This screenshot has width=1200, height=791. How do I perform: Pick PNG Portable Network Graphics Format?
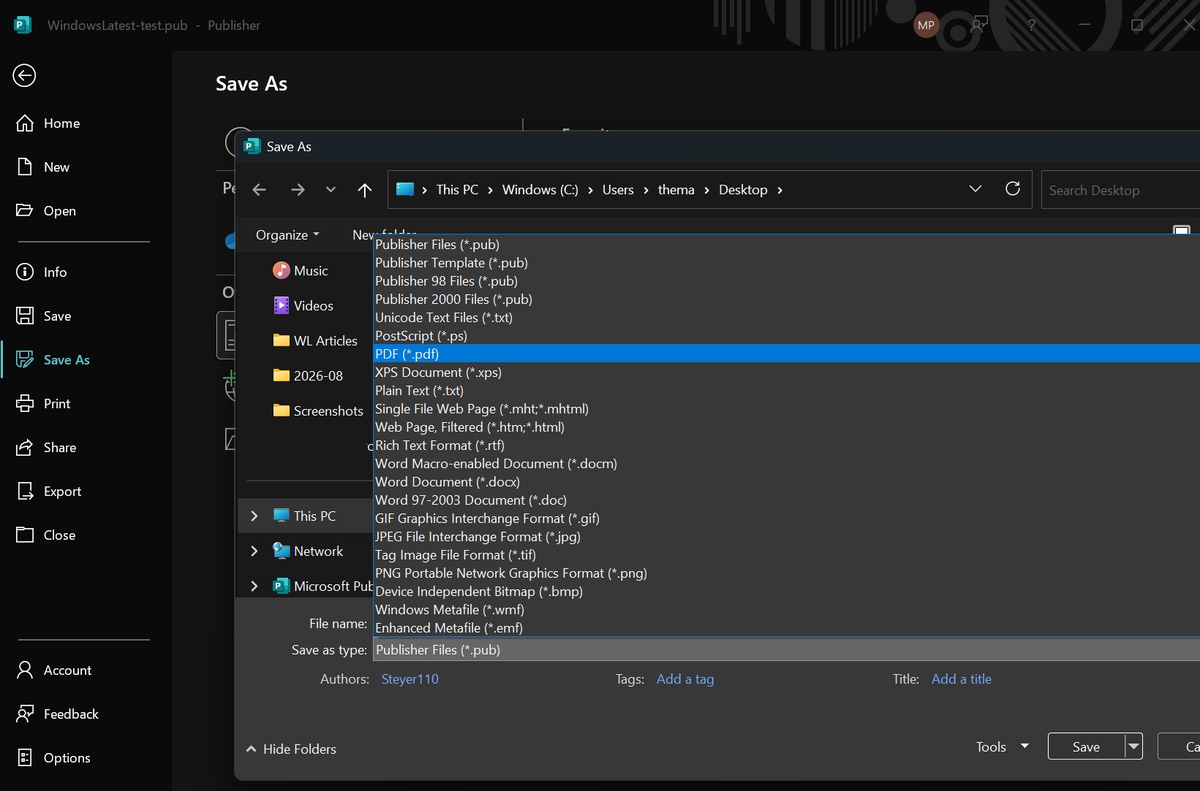(x=786, y=573)
